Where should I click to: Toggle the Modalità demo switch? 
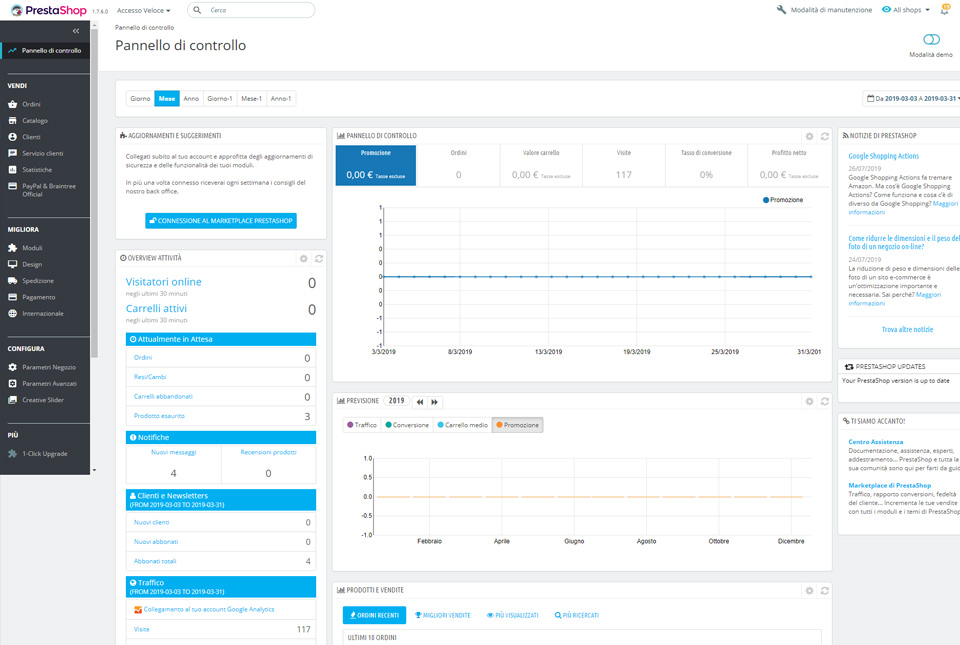pos(931,40)
